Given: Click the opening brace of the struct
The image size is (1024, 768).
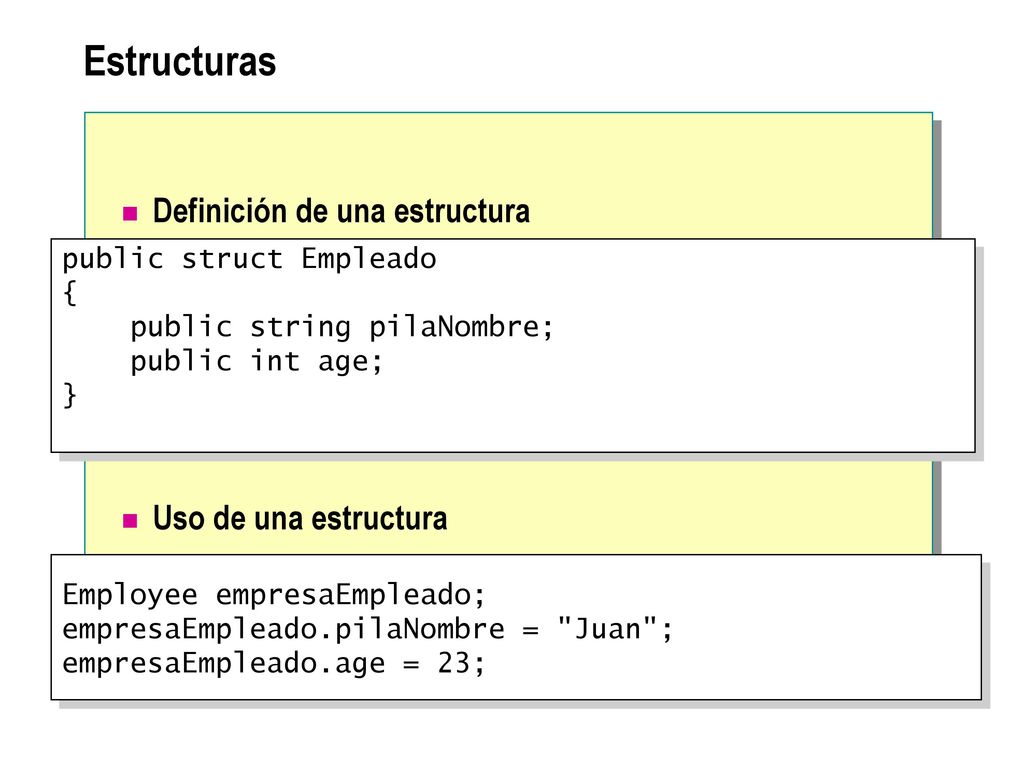Looking at the screenshot, I should [70, 293].
